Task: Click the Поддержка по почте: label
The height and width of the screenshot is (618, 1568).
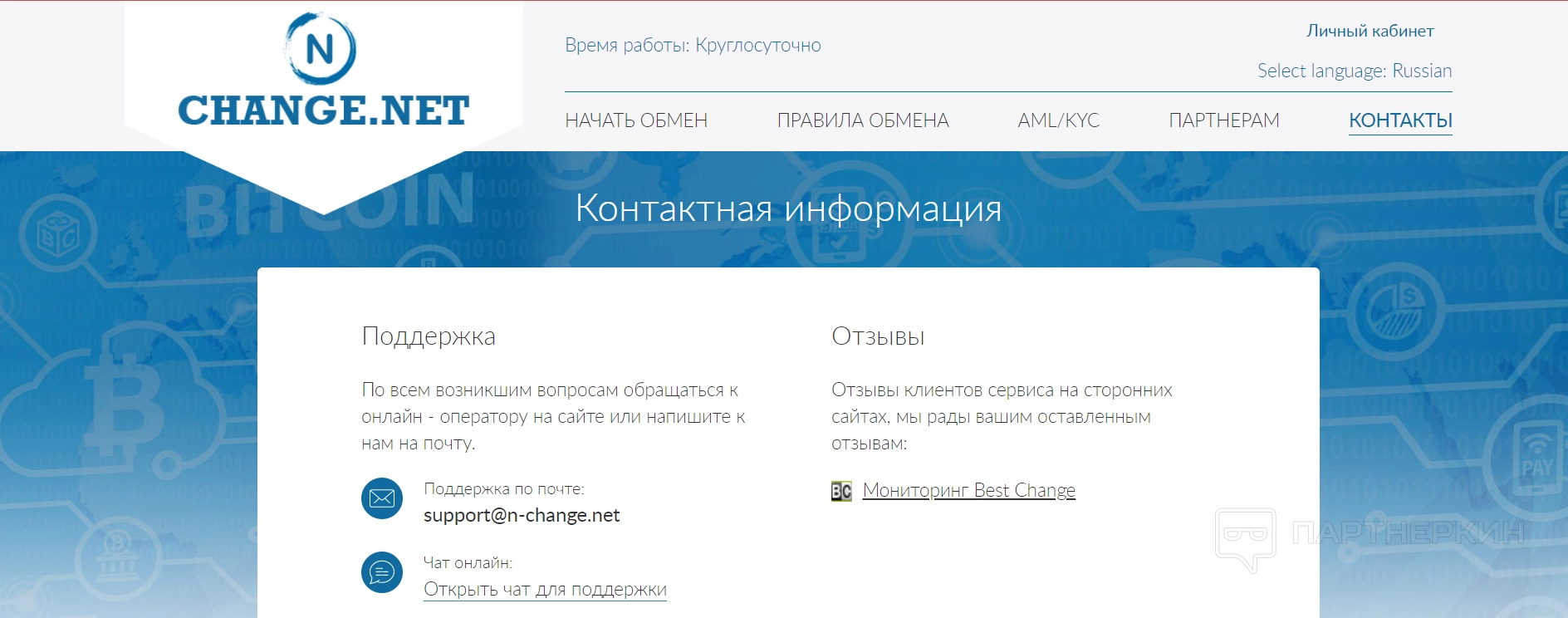Action: (504, 488)
